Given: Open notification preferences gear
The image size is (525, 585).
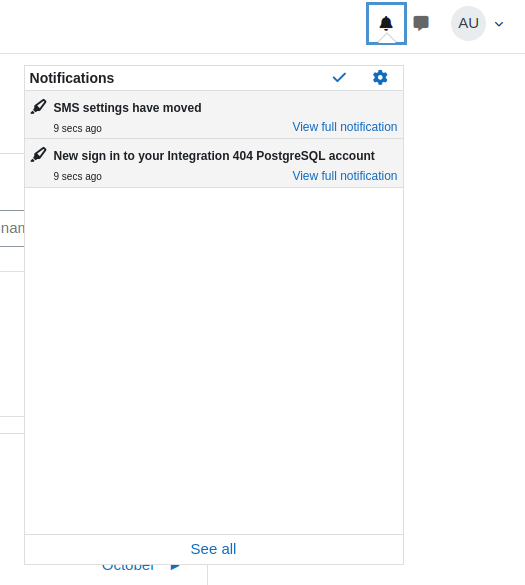Looking at the screenshot, I should [x=380, y=78].
